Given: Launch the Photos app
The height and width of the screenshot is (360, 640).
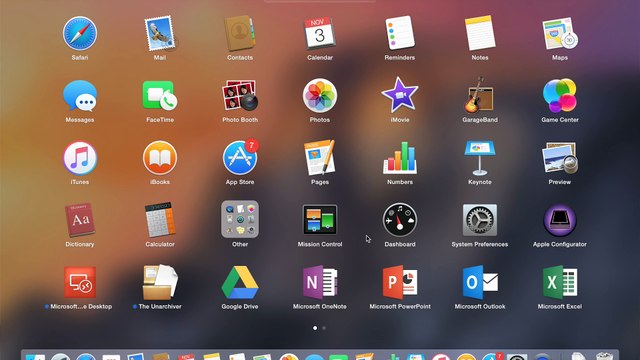Looking at the screenshot, I should click(320, 96).
